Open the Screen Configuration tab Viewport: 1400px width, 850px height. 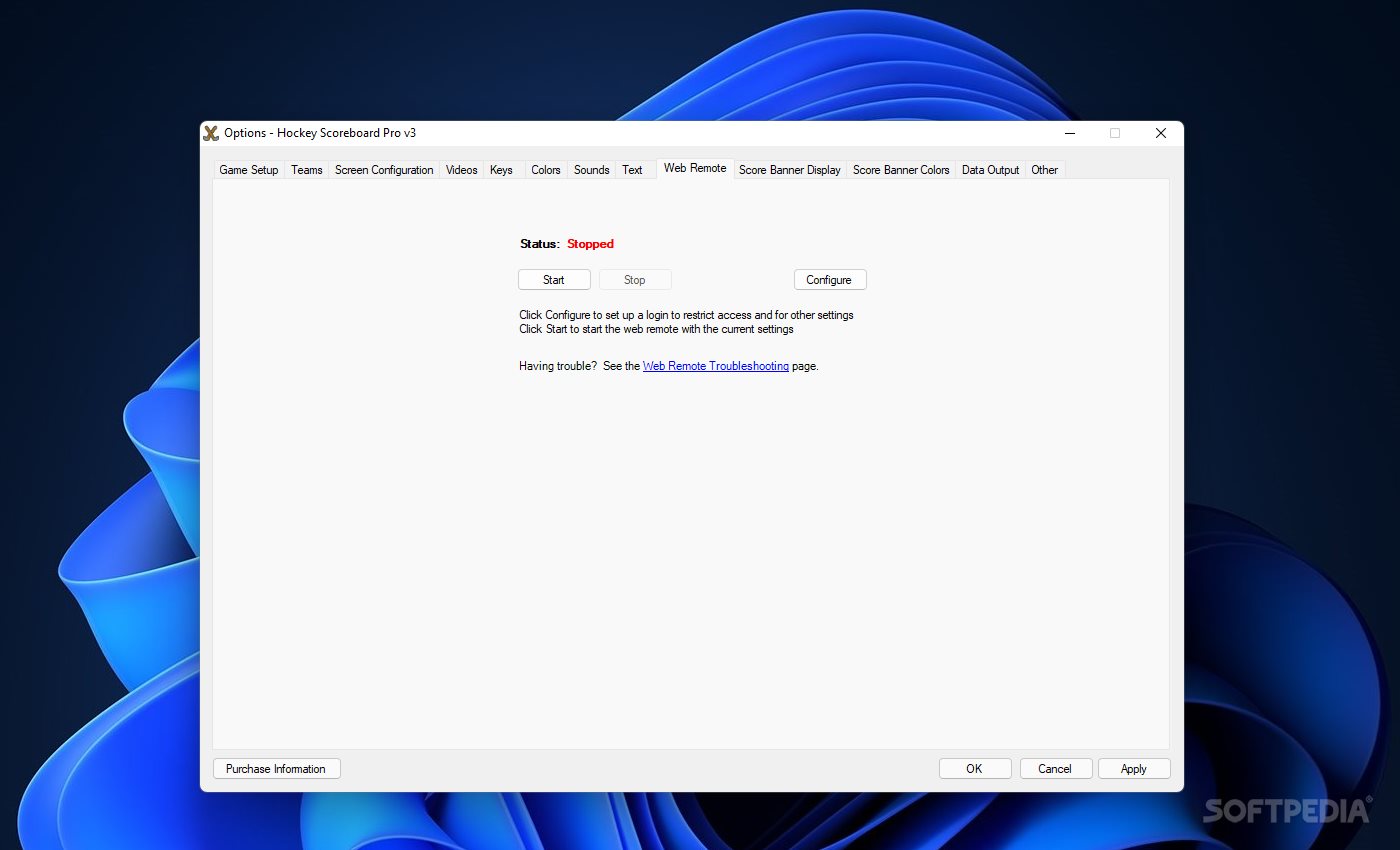(x=384, y=170)
